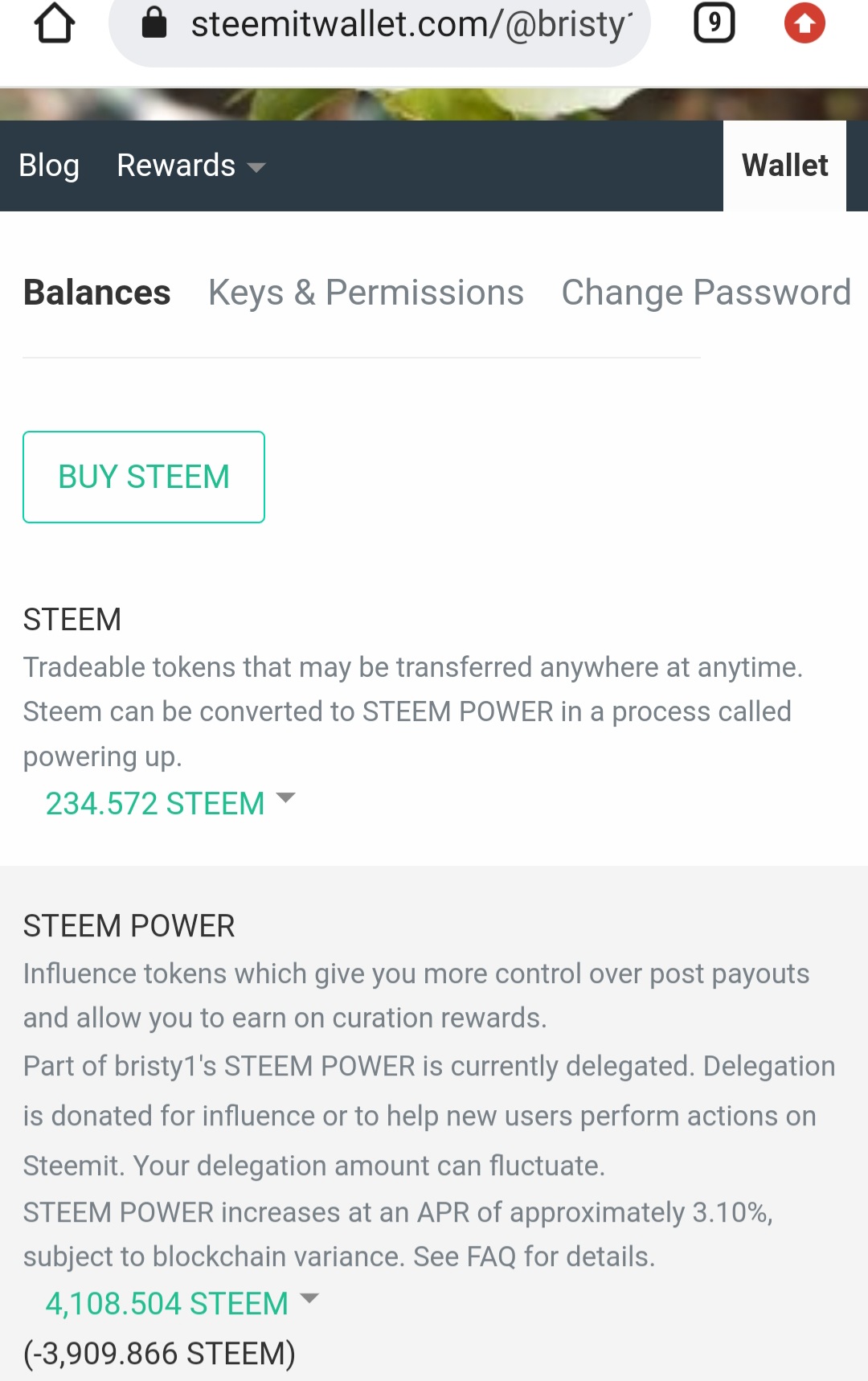Tap the padlock site security icon
This screenshot has width=868, height=1381.
point(154,23)
